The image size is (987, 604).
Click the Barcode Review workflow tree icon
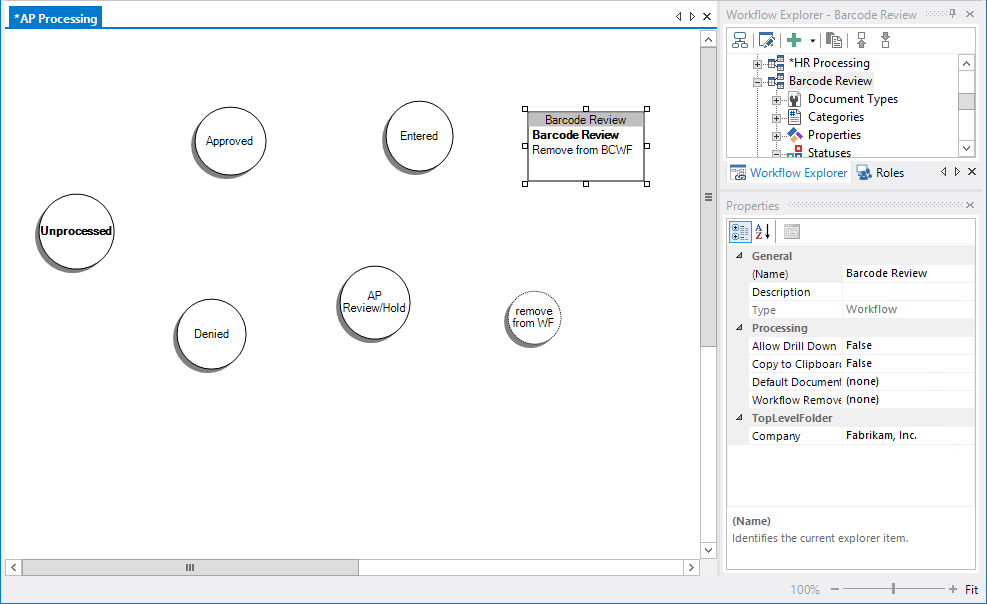(776, 81)
